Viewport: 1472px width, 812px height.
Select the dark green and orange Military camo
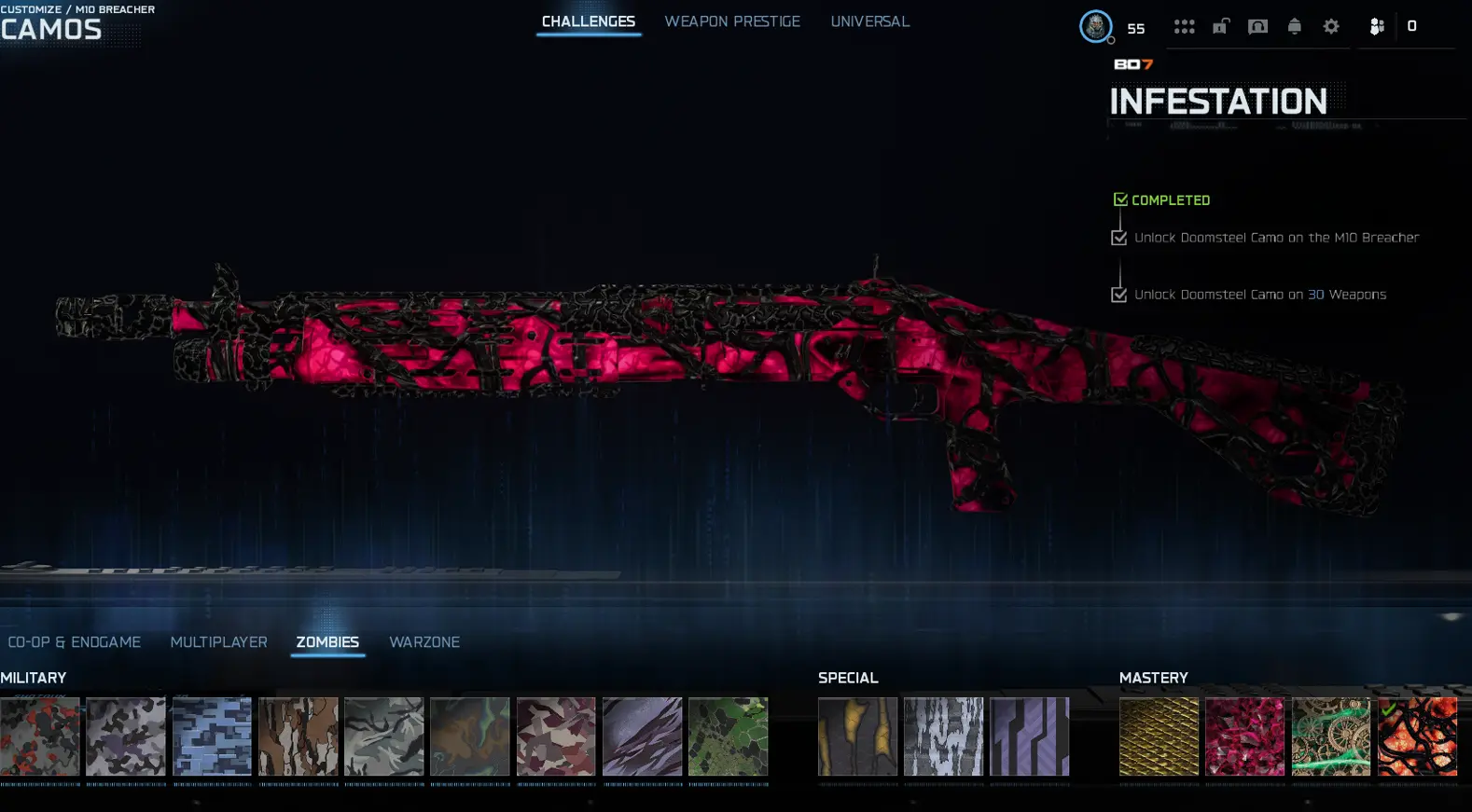click(470, 736)
